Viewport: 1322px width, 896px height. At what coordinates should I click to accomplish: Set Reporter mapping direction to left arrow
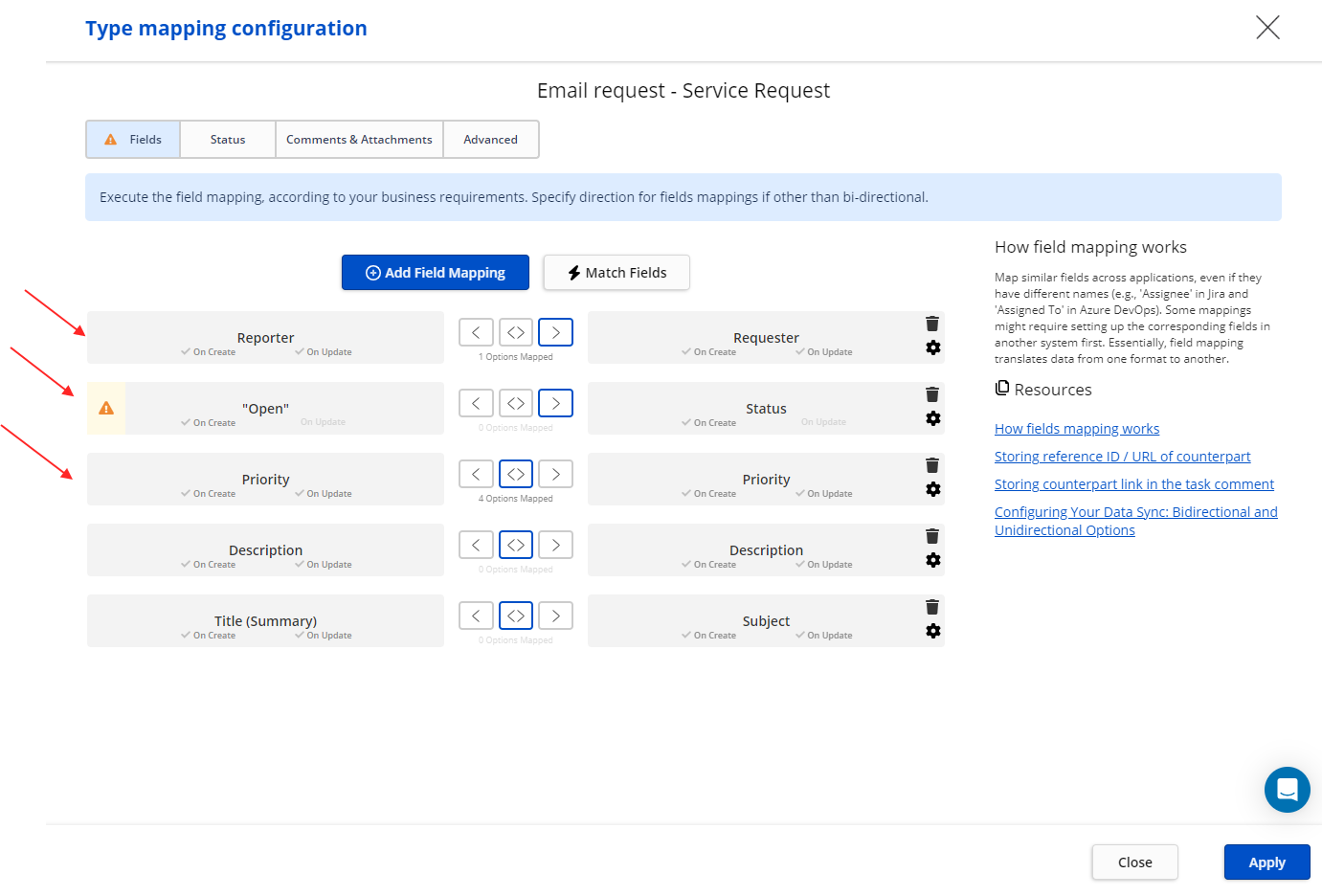click(476, 332)
